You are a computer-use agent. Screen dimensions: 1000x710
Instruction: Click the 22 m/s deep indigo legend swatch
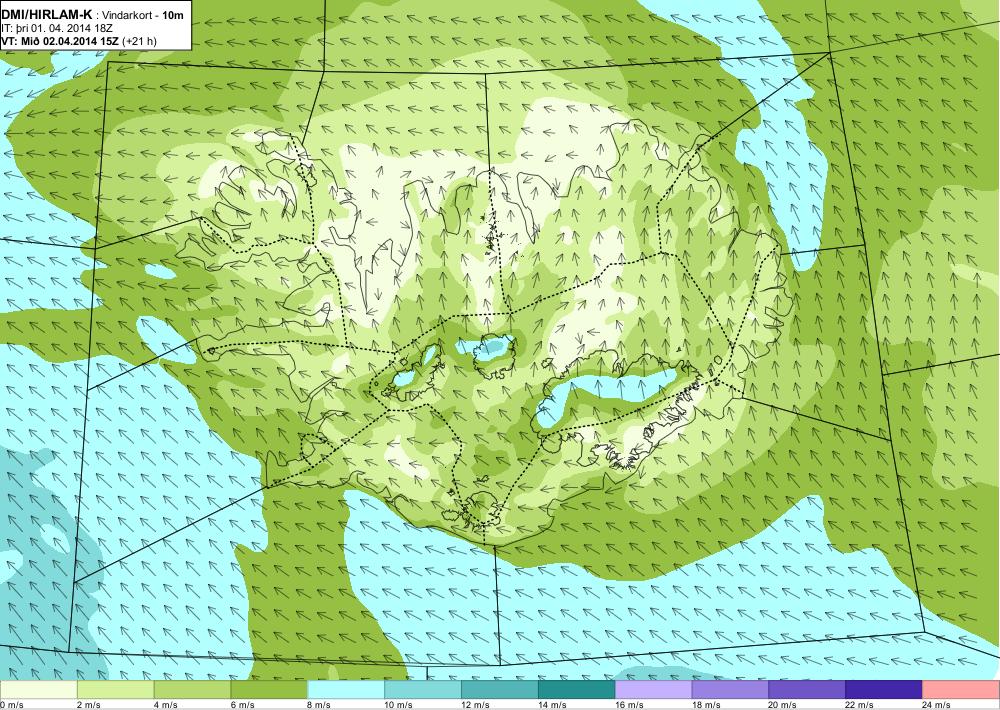884,690
